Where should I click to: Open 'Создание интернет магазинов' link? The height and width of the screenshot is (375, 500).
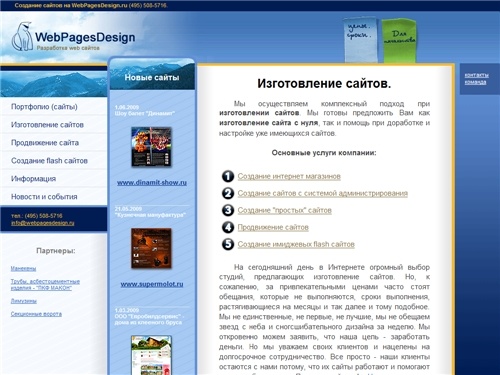tap(289, 176)
